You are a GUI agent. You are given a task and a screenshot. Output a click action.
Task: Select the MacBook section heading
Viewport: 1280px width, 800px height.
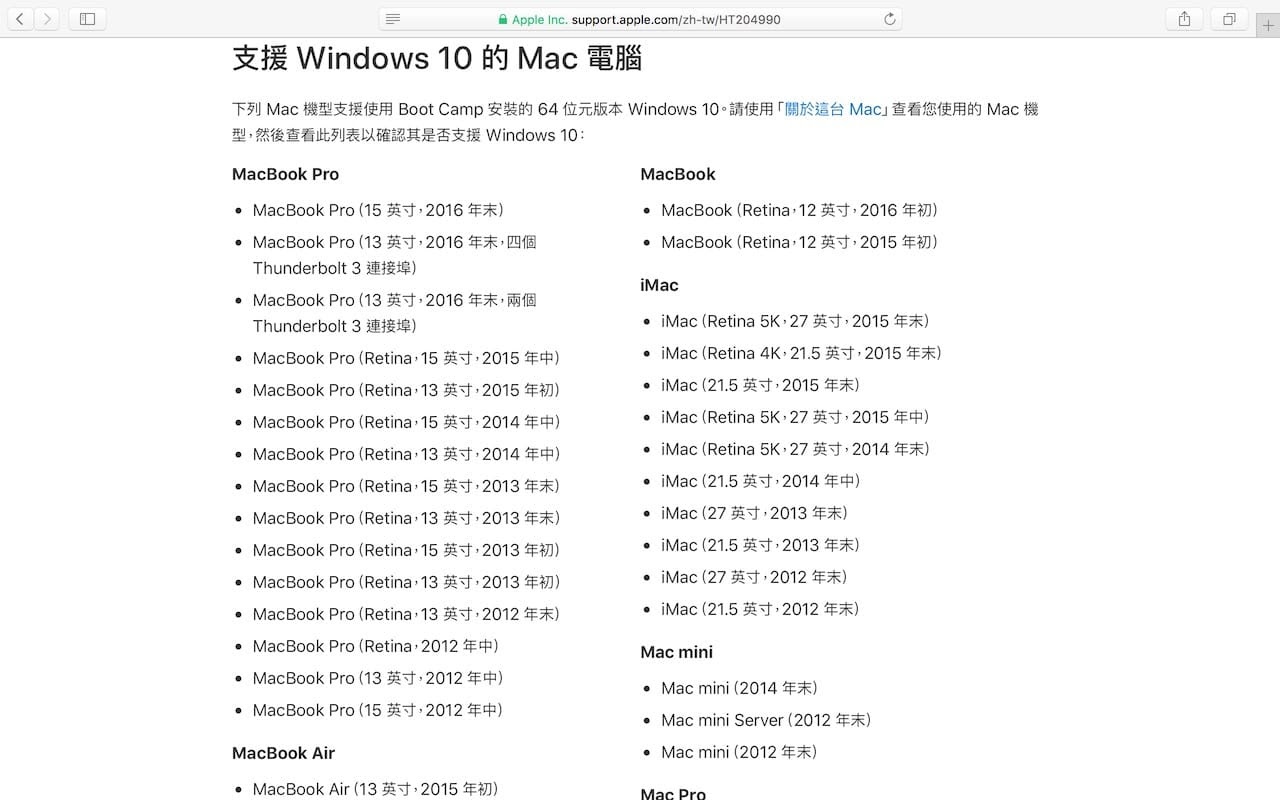[x=678, y=174]
